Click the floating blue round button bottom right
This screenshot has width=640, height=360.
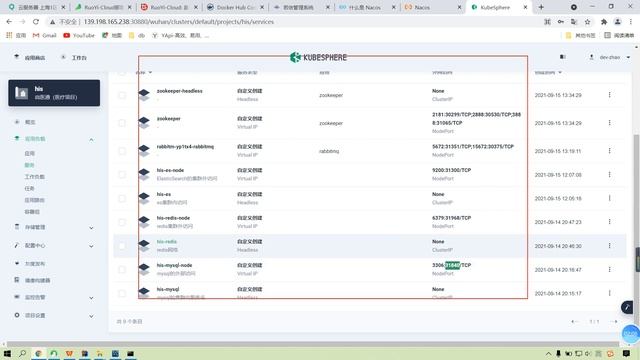631,334
